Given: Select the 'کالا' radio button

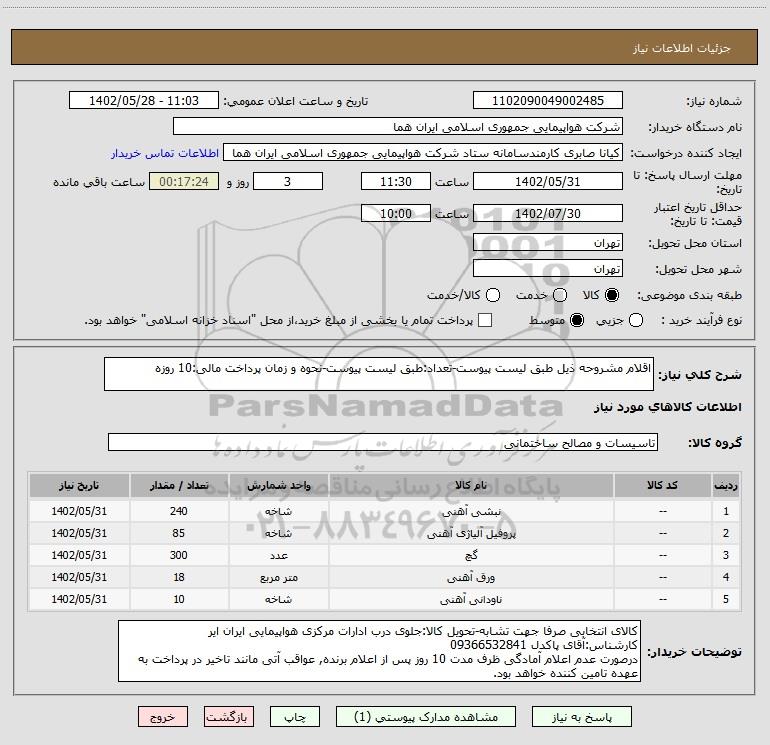Looking at the screenshot, I should tap(612, 295).
